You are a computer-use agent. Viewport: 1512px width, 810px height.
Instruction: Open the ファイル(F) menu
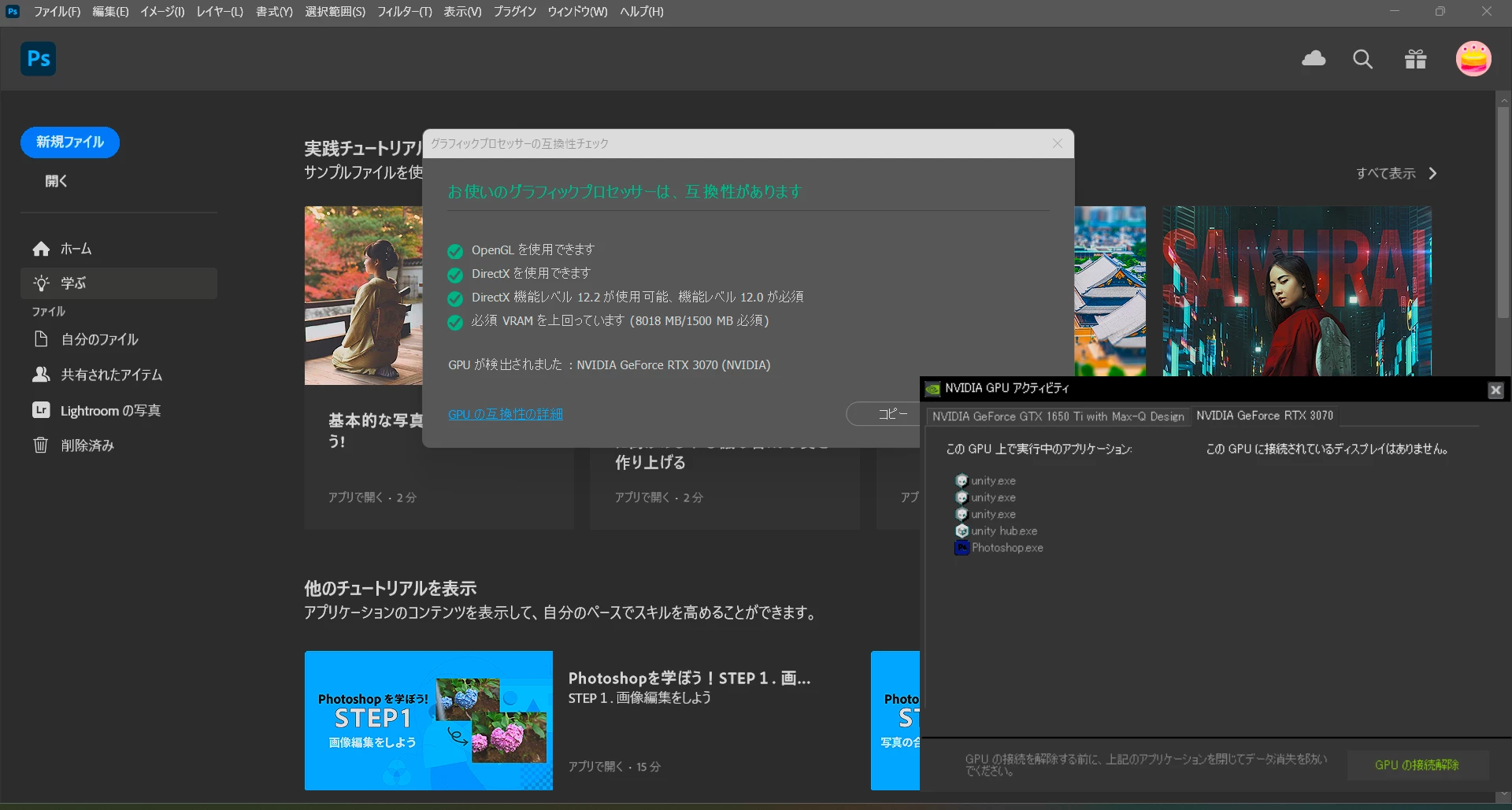pos(57,12)
